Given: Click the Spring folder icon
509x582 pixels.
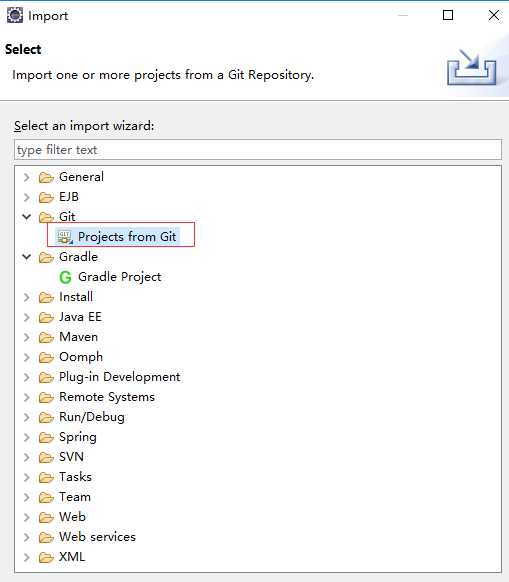Looking at the screenshot, I should coord(46,438).
